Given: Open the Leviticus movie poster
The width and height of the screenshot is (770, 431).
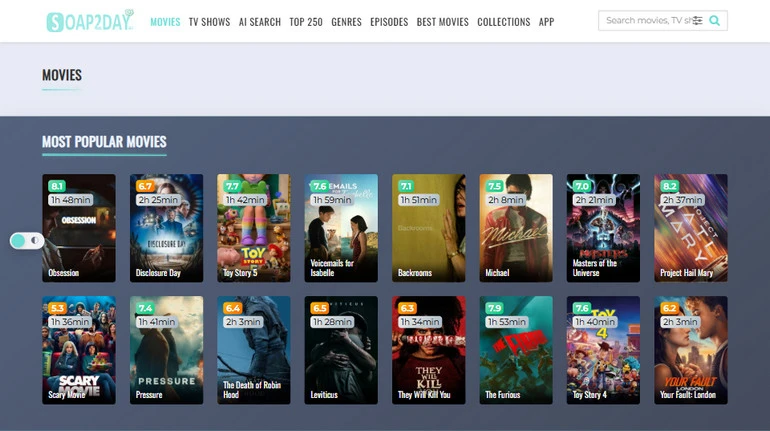Looking at the screenshot, I should pos(341,350).
